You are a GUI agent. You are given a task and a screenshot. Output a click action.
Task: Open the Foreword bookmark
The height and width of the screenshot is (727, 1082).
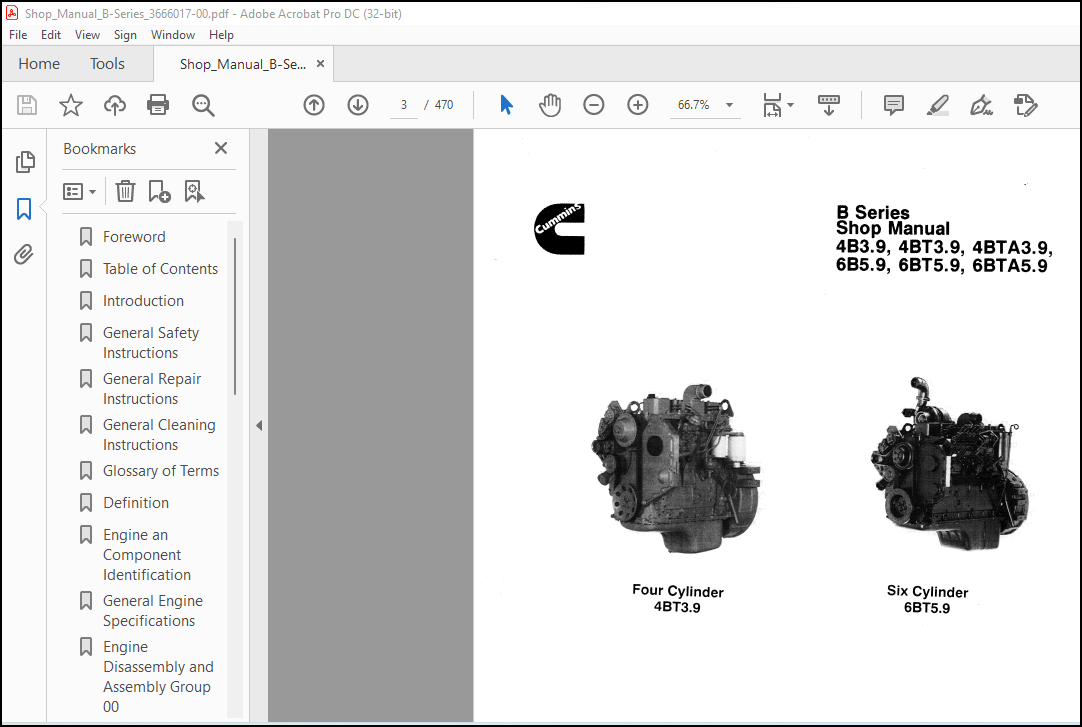click(134, 237)
